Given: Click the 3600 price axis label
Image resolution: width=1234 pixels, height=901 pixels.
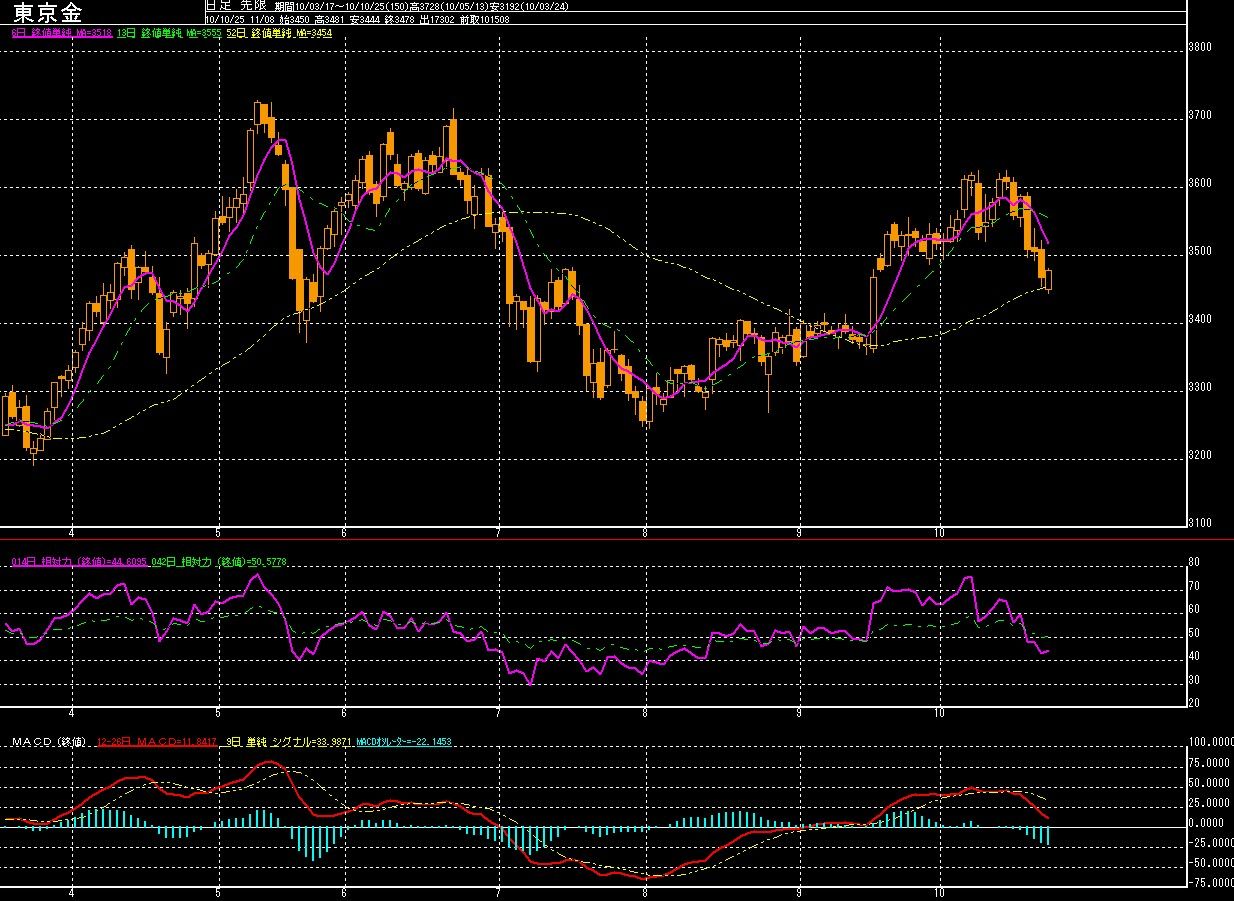Looking at the screenshot, I should (x=1200, y=183).
